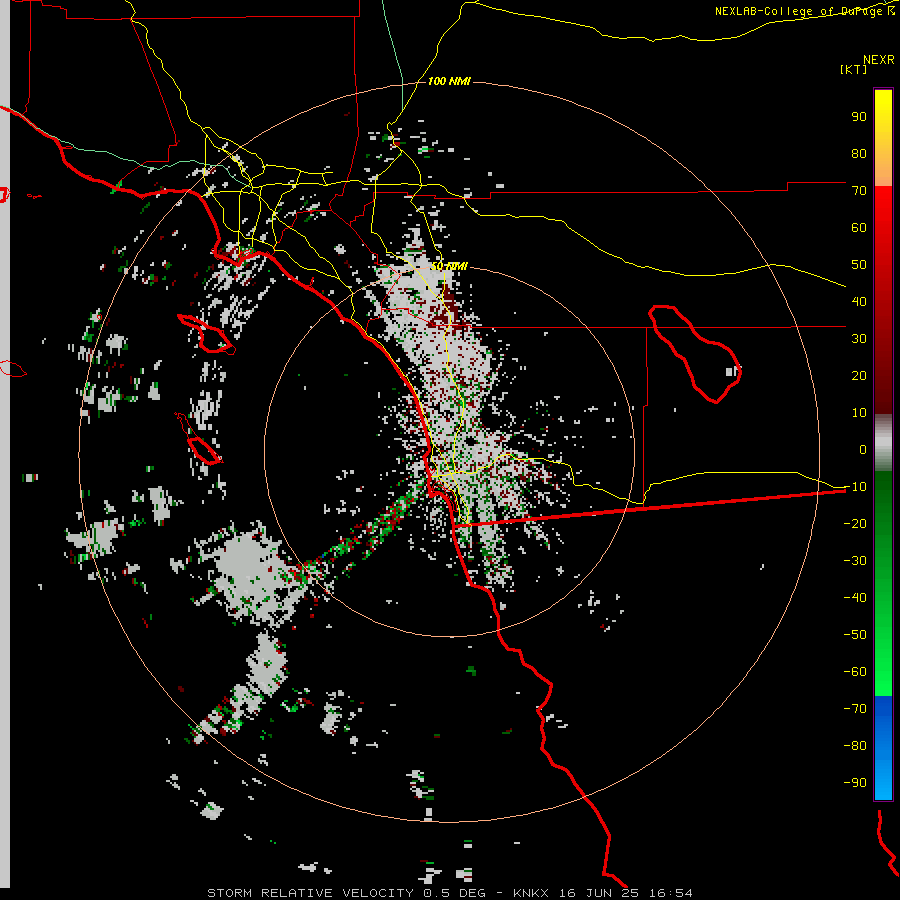Click the -20 value on the velocity scale
Image resolution: width=900 pixels, height=900 pixels.
(855, 523)
